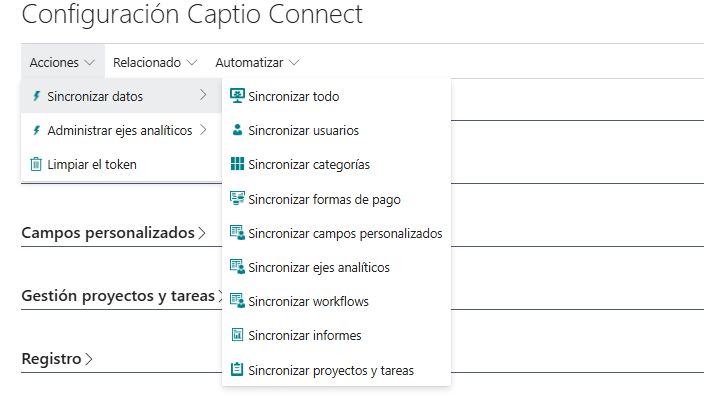Open the Acciones dropdown menu
The height and width of the screenshot is (405, 704).
62,62
